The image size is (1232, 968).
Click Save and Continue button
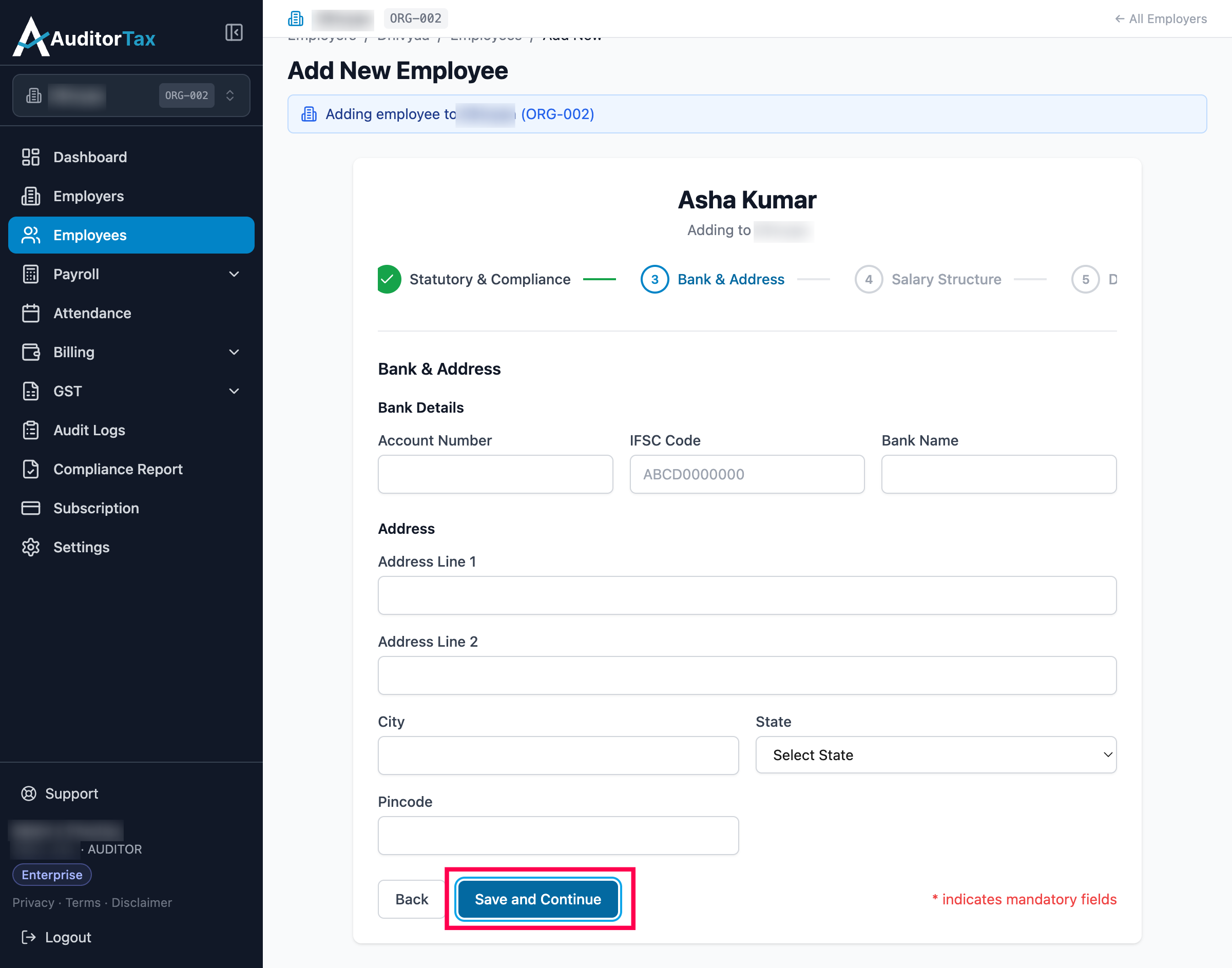(538, 899)
